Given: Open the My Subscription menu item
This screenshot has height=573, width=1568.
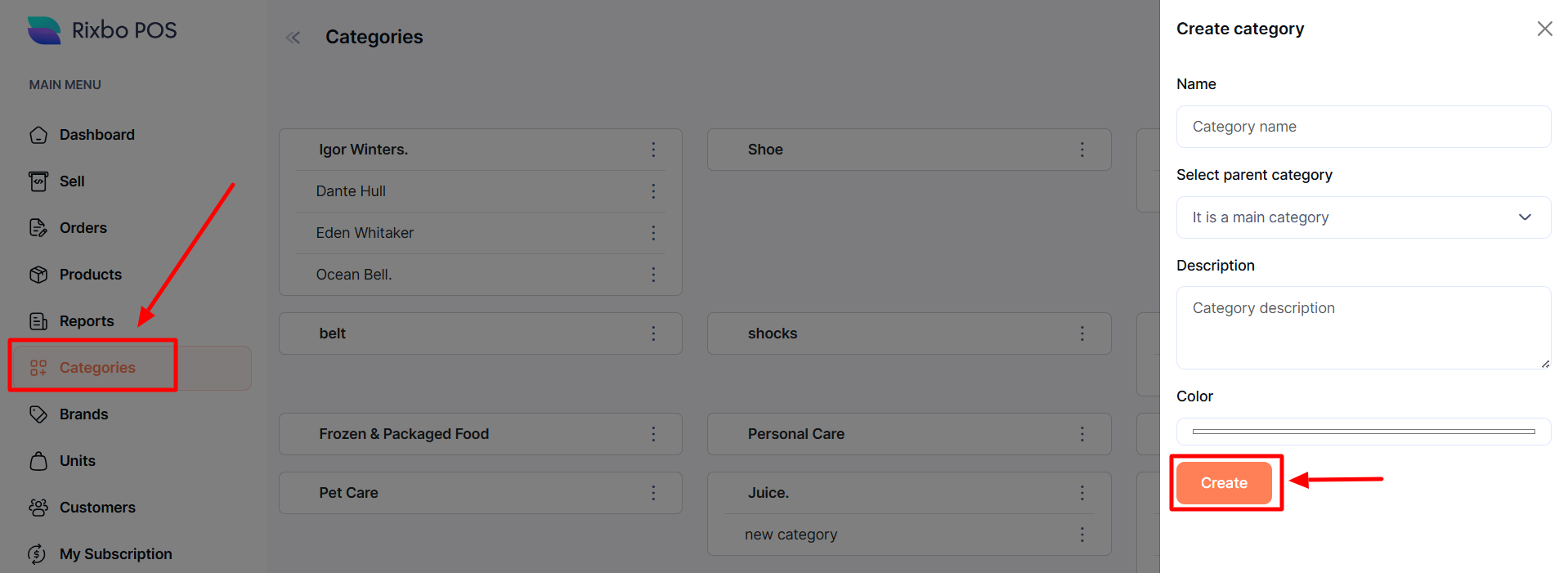Looking at the screenshot, I should pyautogui.click(x=115, y=554).
